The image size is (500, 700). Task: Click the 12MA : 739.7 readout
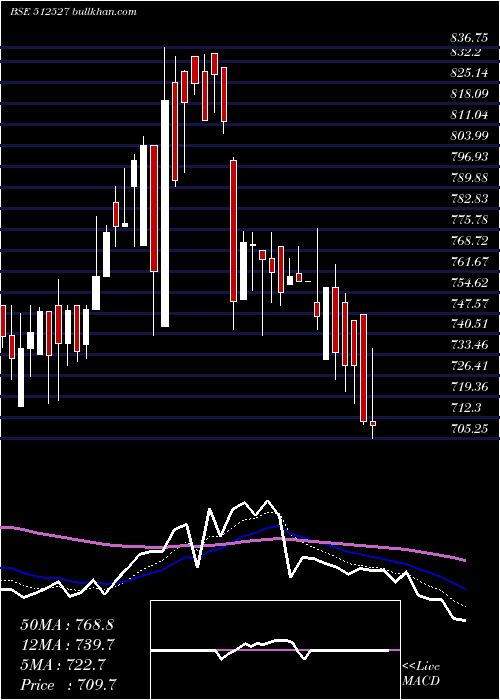(67, 645)
